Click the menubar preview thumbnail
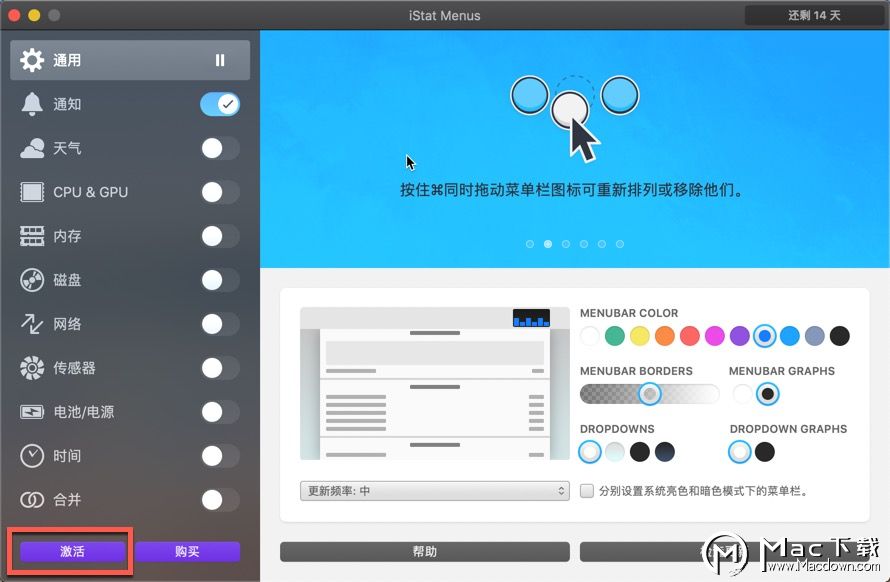This screenshot has width=890, height=582. [x=434, y=383]
